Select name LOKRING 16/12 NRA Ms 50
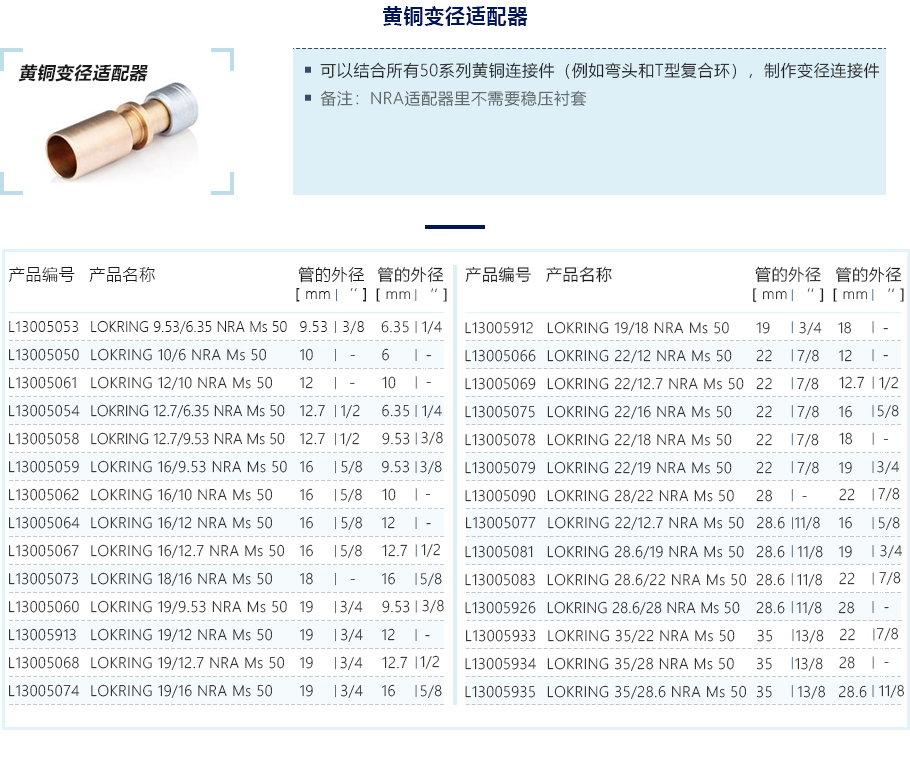The image size is (910, 780). coord(181,523)
